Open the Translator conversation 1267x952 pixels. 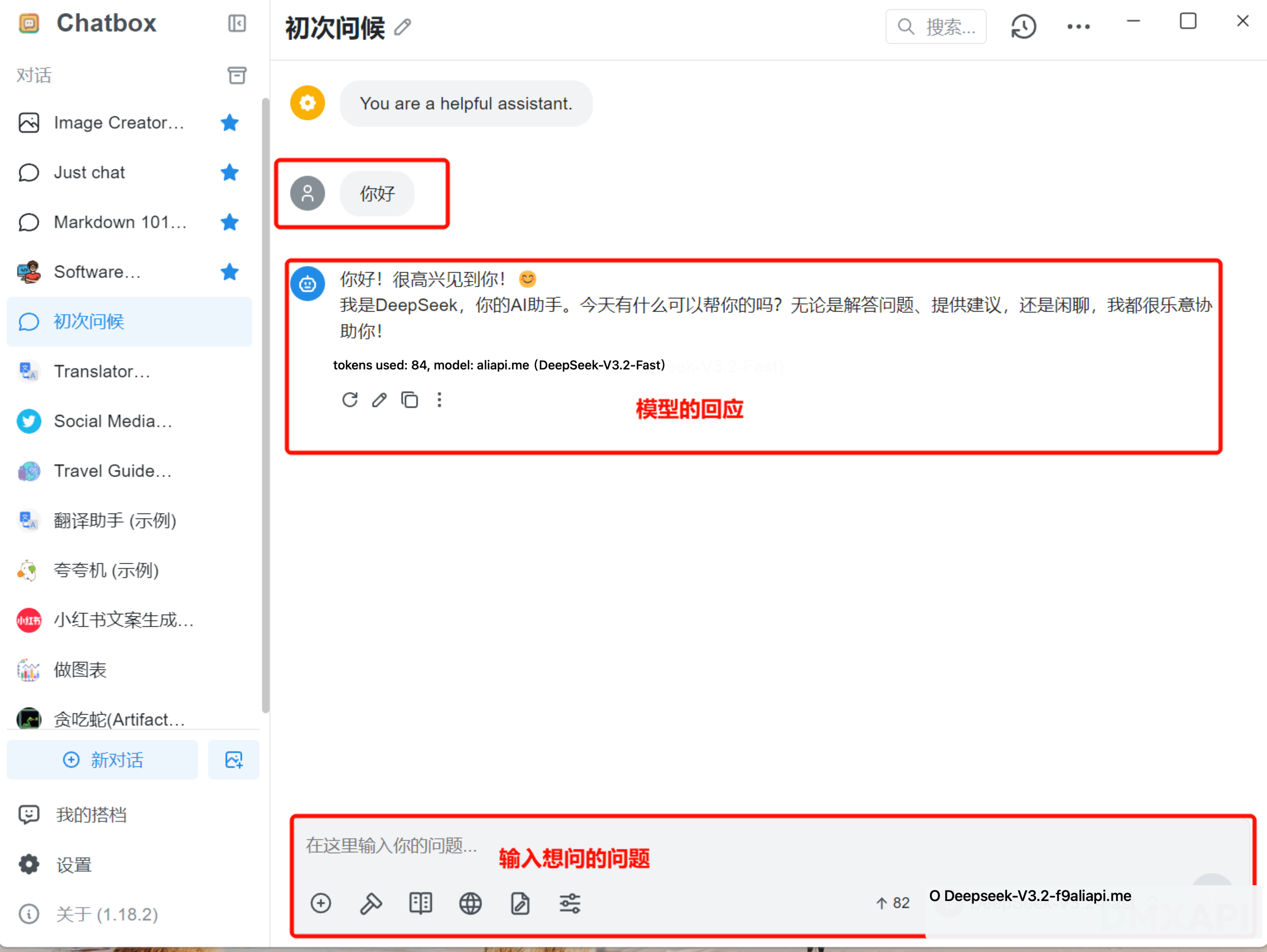click(129, 372)
